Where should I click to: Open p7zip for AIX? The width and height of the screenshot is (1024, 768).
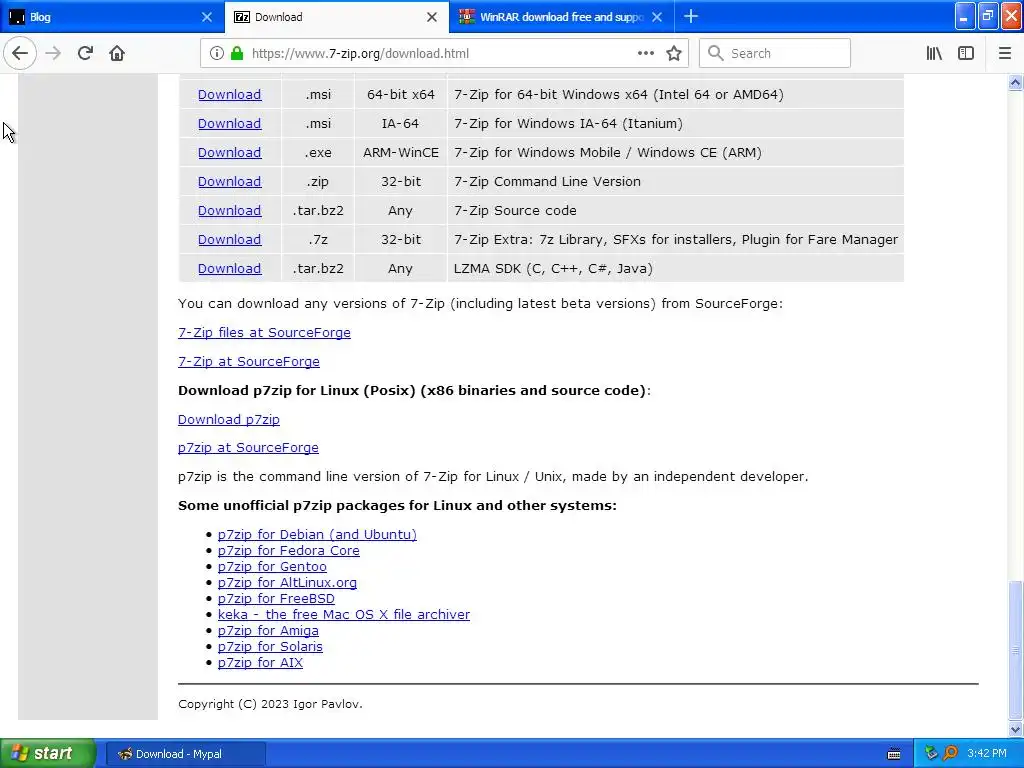[x=261, y=663]
